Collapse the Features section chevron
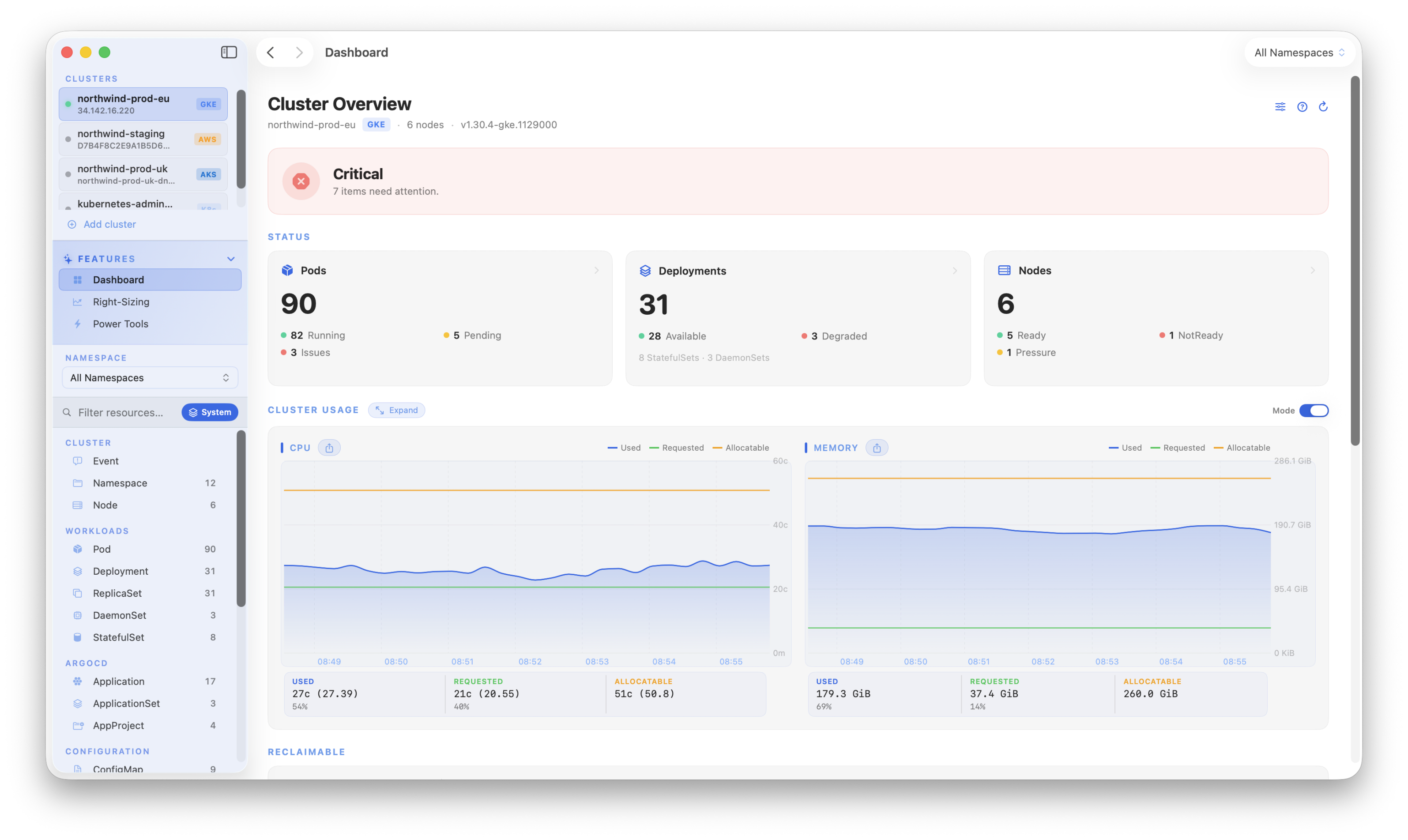Image resolution: width=1408 pixels, height=840 pixels. 231,259
